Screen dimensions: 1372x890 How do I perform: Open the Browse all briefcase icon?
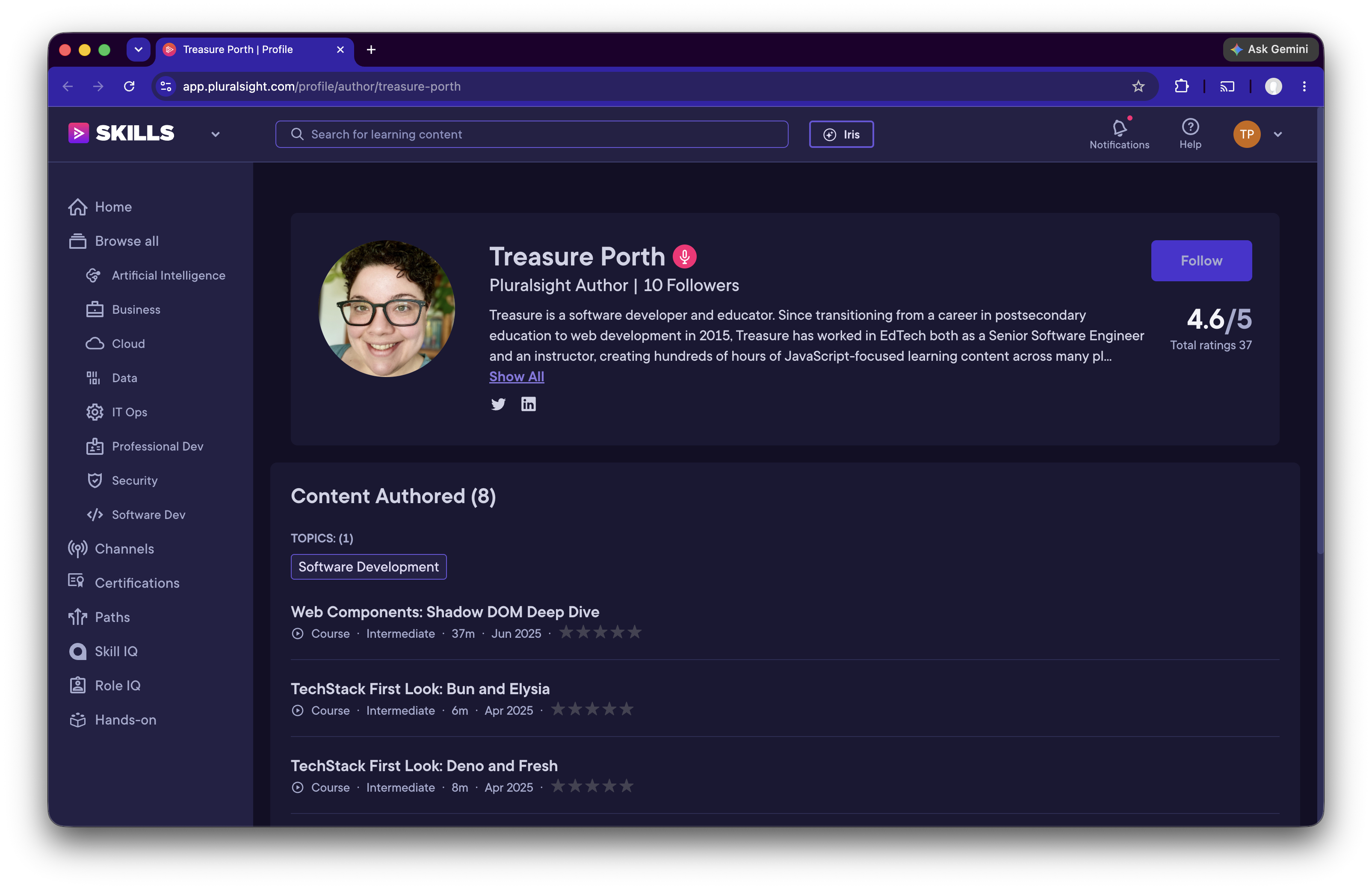(x=78, y=241)
